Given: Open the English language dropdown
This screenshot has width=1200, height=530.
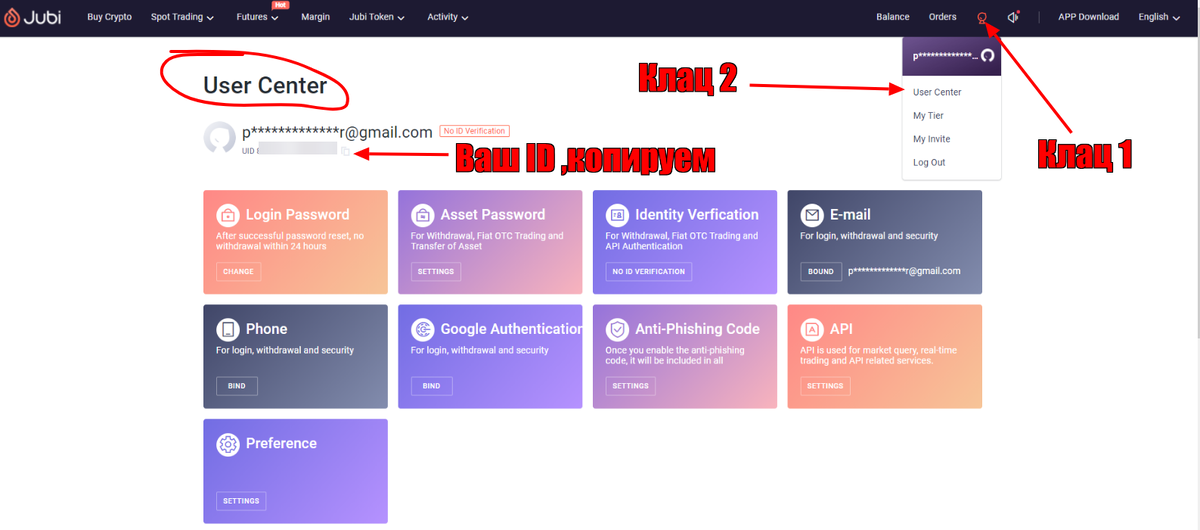Looking at the screenshot, I should tap(1158, 17).
